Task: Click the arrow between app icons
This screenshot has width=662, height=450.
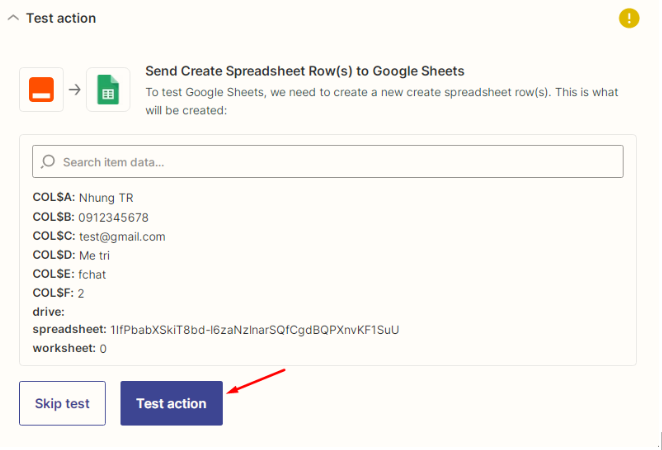Action: pyautogui.click(x=75, y=89)
